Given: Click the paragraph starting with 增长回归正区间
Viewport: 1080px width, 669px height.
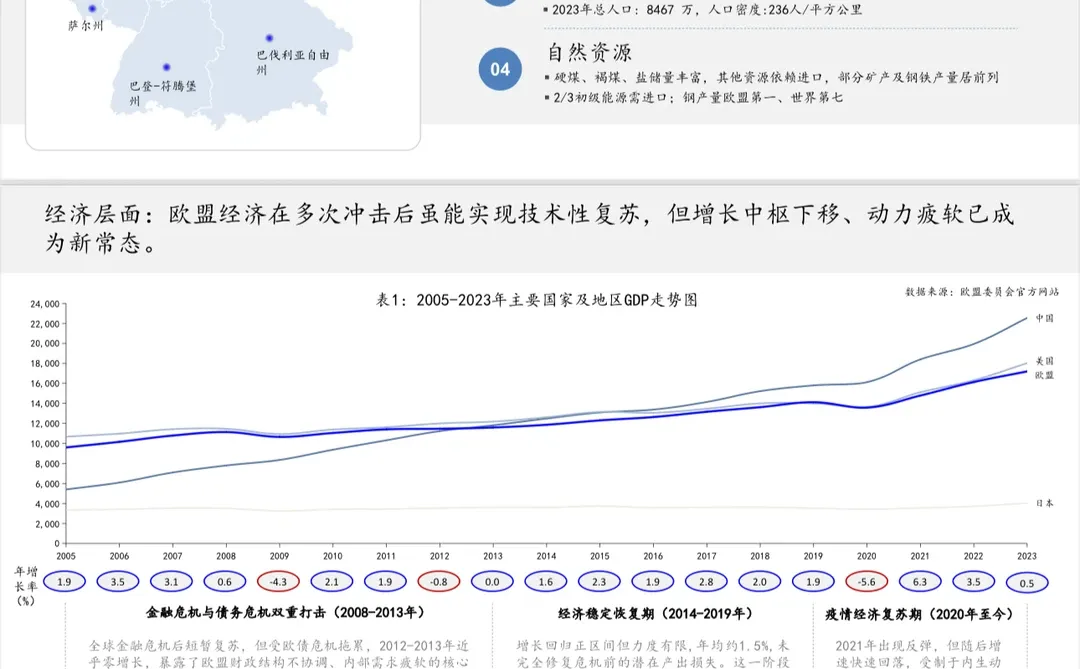Looking at the screenshot, I should [653, 655].
